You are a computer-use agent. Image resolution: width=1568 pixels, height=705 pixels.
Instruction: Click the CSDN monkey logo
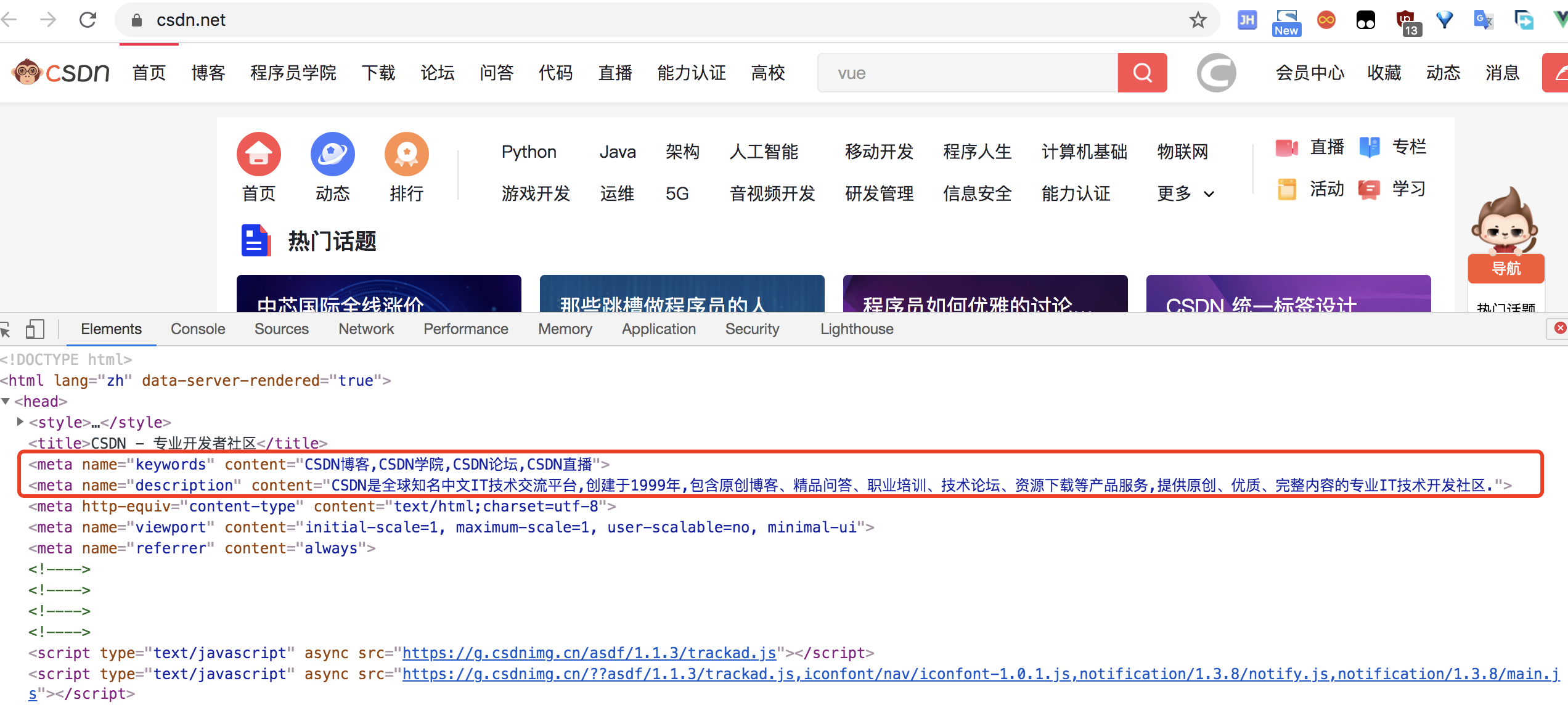point(61,73)
